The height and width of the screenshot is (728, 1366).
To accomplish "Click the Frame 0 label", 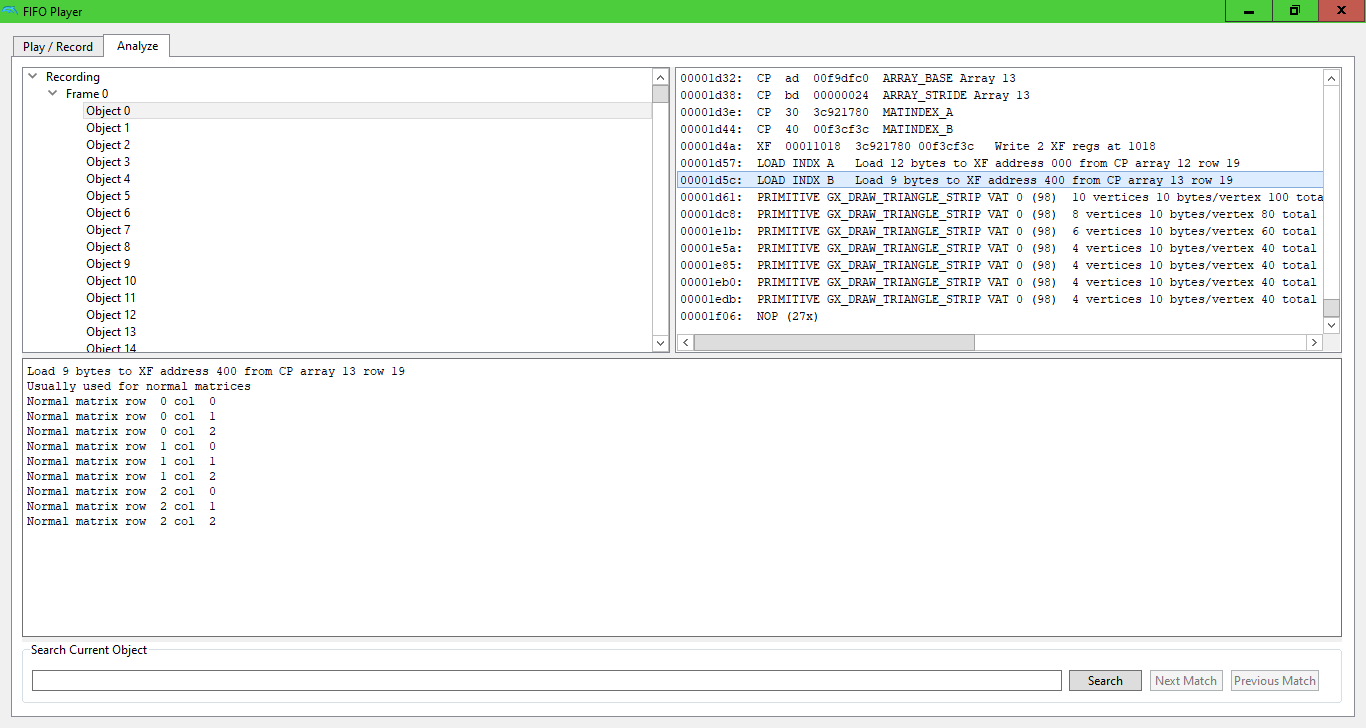I will [x=87, y=94].
